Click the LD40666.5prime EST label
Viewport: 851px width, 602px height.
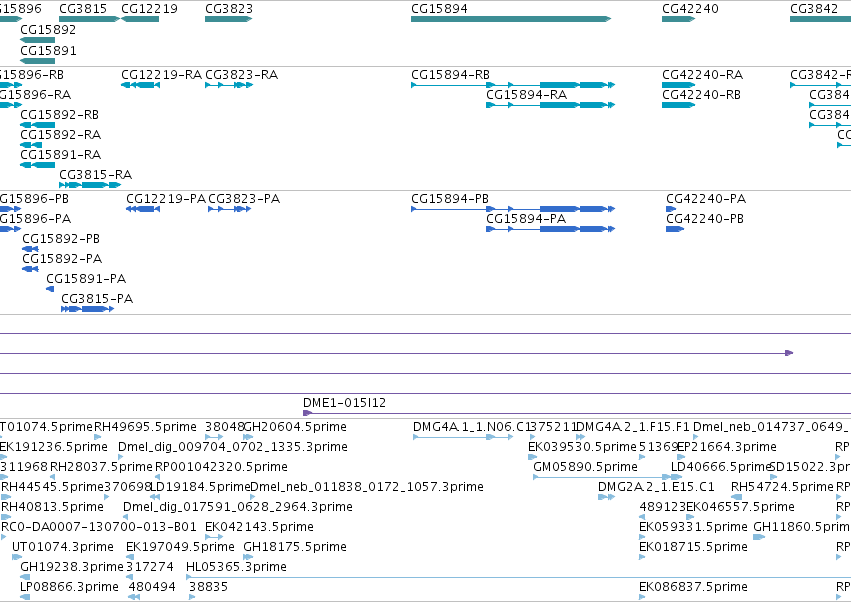(721, 467)
